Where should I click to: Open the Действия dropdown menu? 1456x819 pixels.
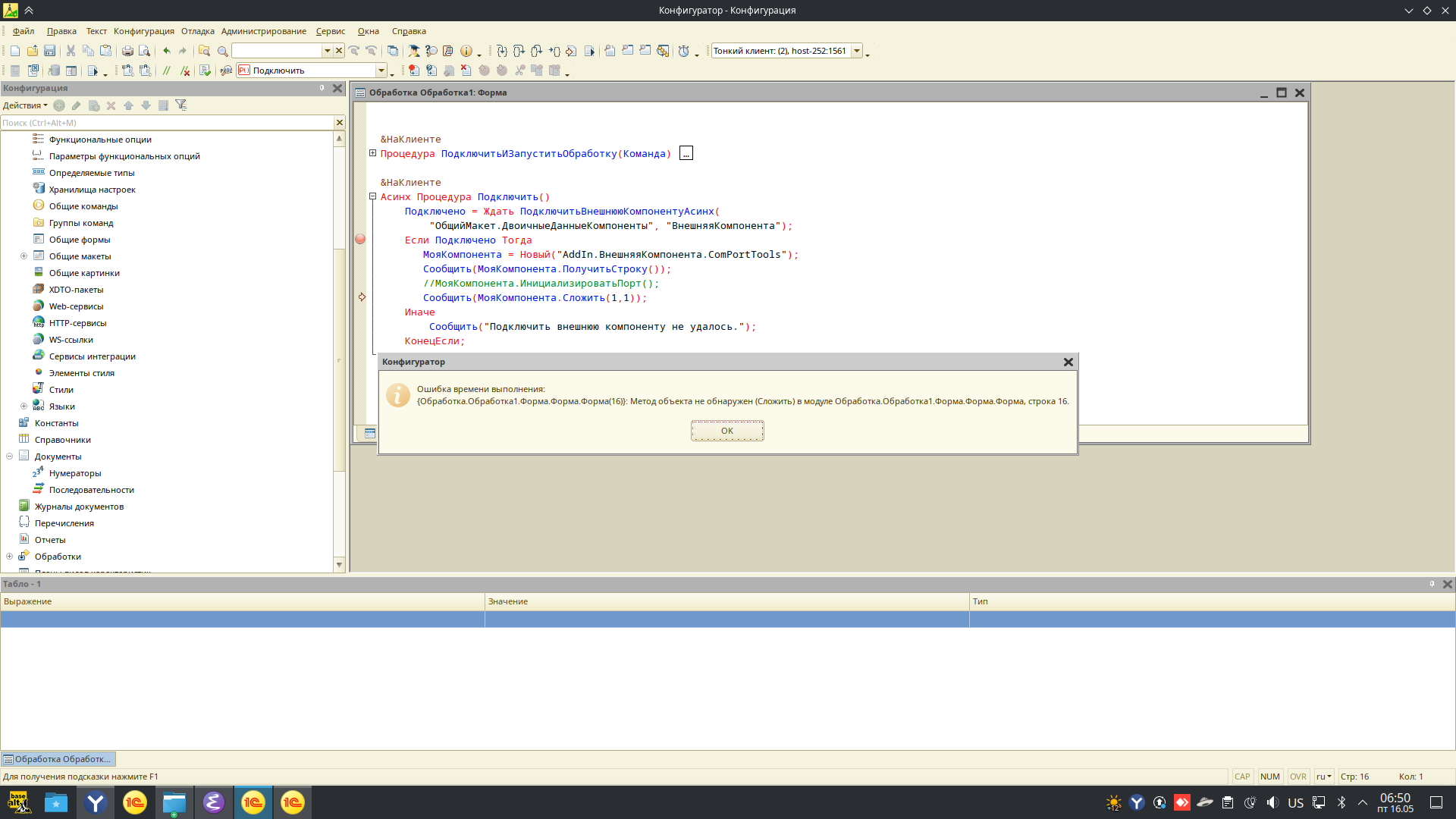[x=25, y=105]
